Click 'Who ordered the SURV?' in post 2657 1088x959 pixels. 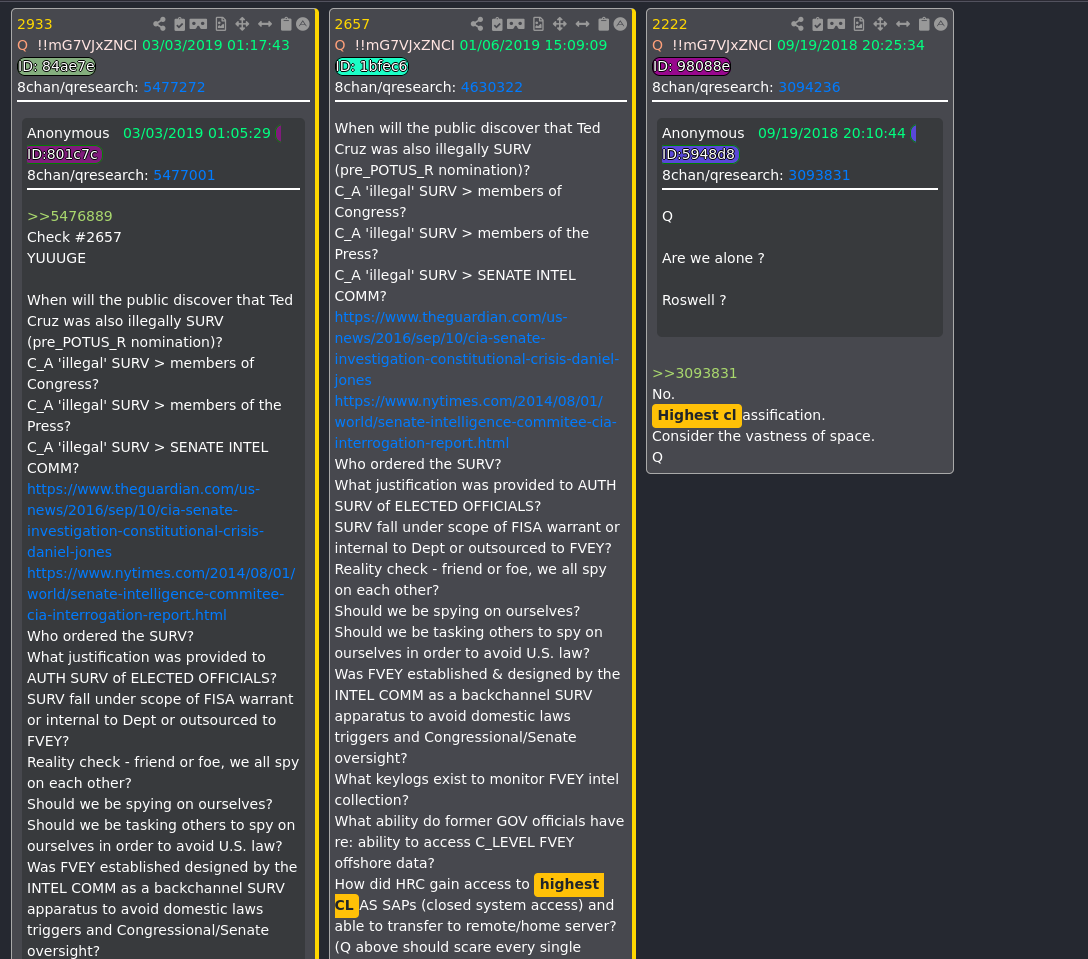pos(418,464)
